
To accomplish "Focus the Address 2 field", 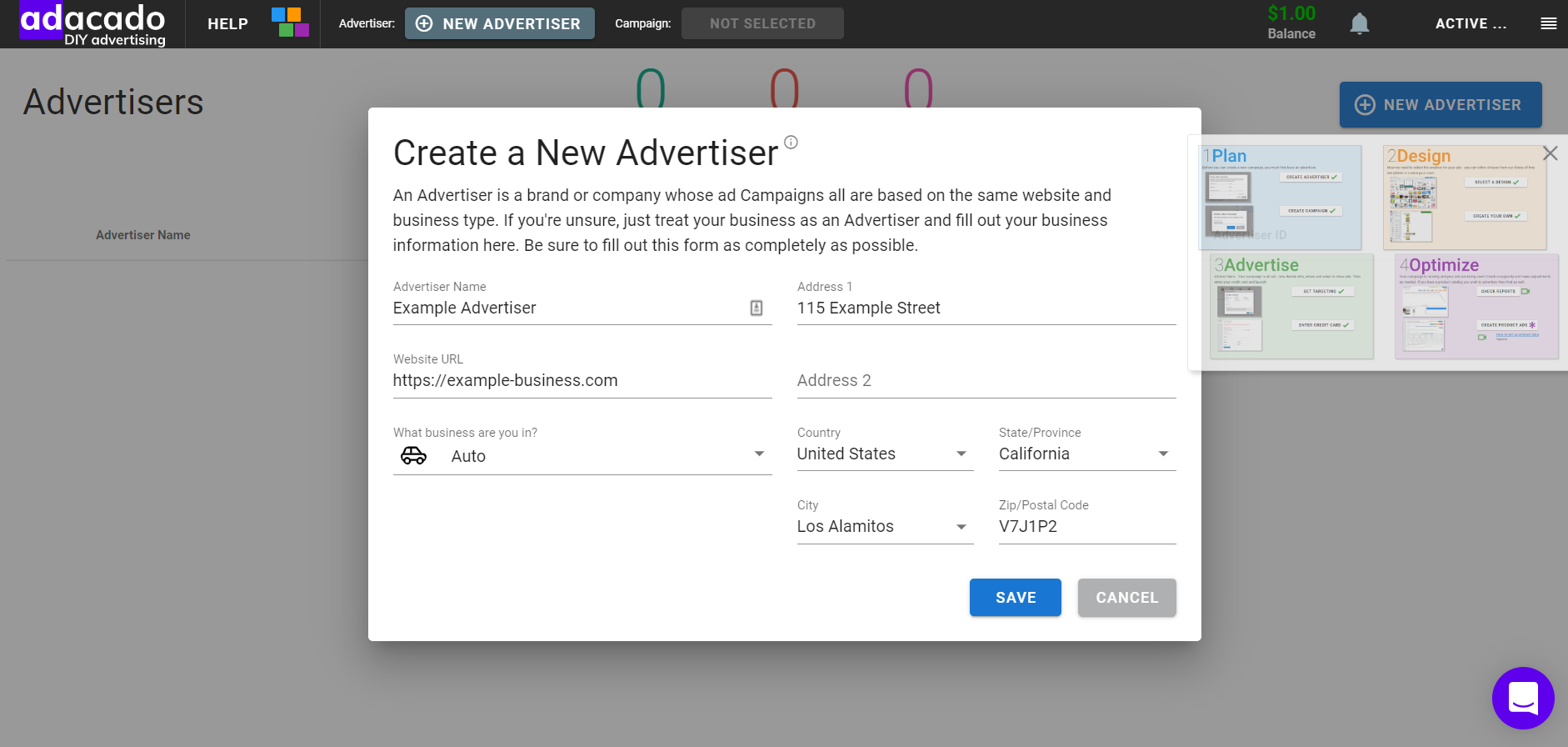I will click(986, 381).
